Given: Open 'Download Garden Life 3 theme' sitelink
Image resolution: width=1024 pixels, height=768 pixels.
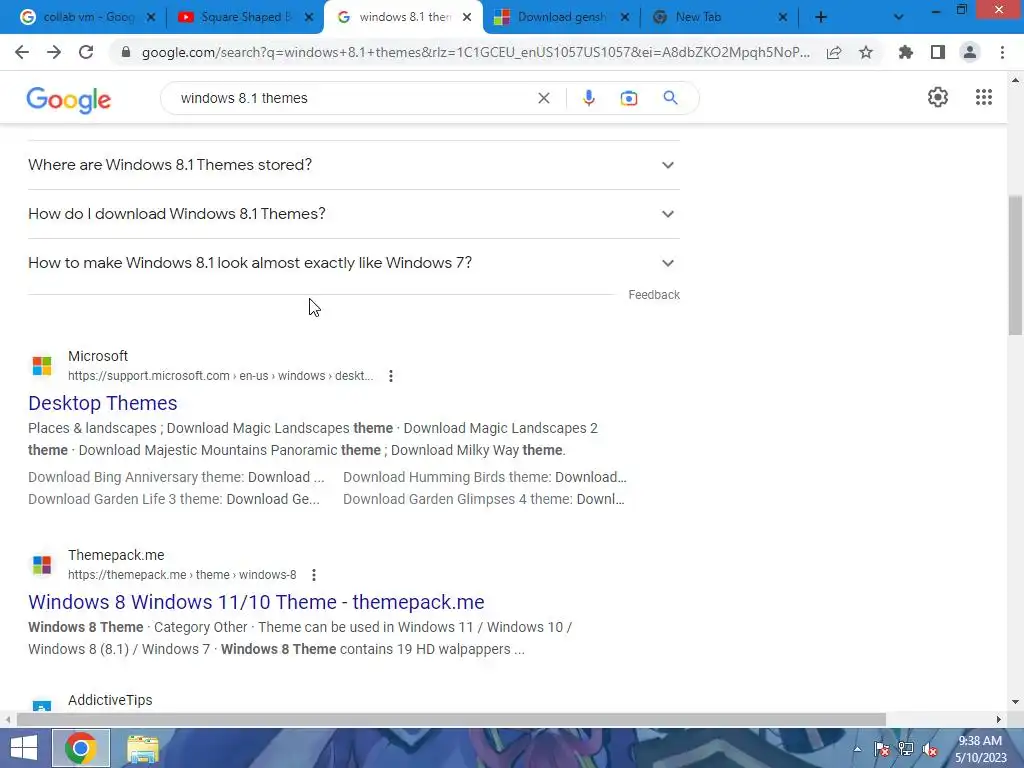Looking at the screenshot, I should click(174, 499).
